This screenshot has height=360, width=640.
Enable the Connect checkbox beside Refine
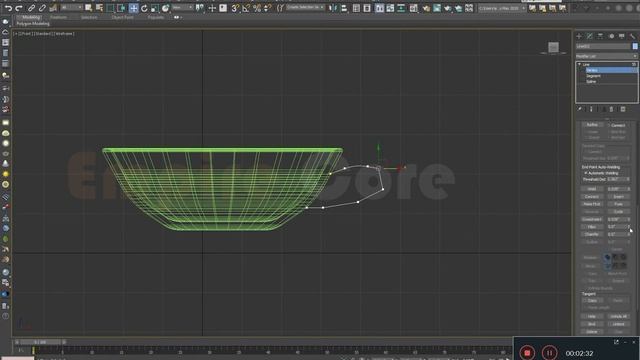[609, 125]
